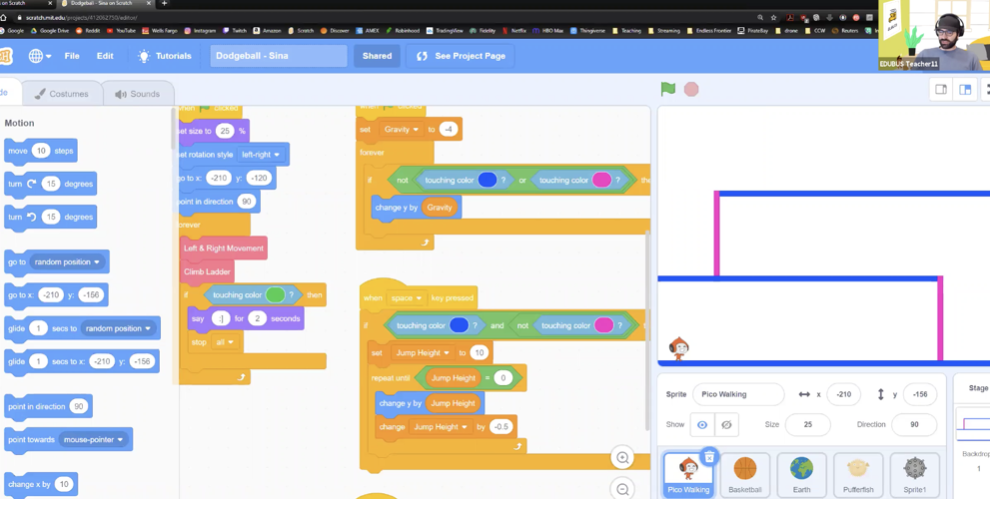The width and height of the screenshot is (990, 505).
Task: Open the rotation style left-right dropdown
Action: tap(260, 154)
